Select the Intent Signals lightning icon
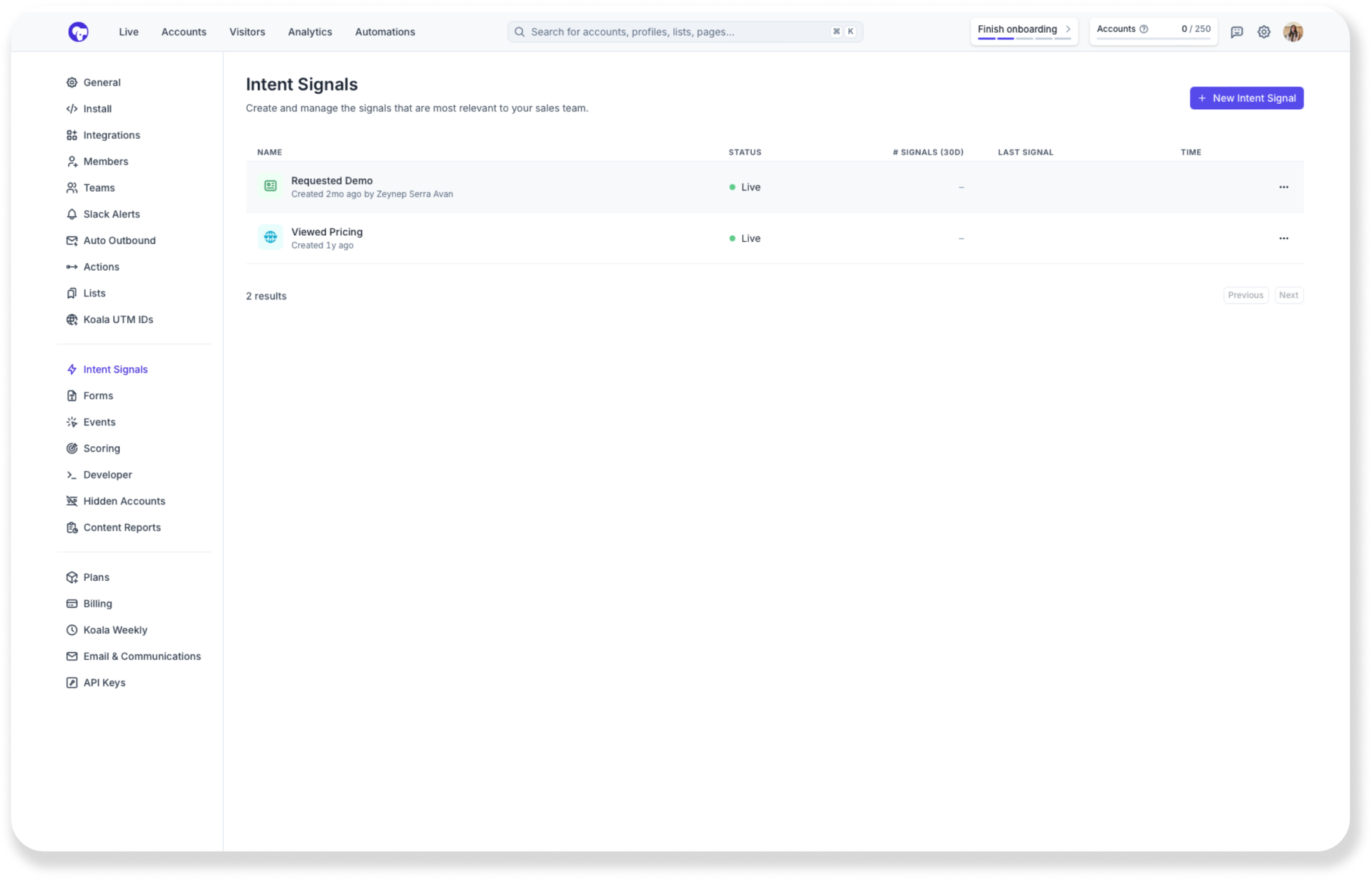Image resolution: width=1372 pixels, height=879 pixels. click(72, 369)
